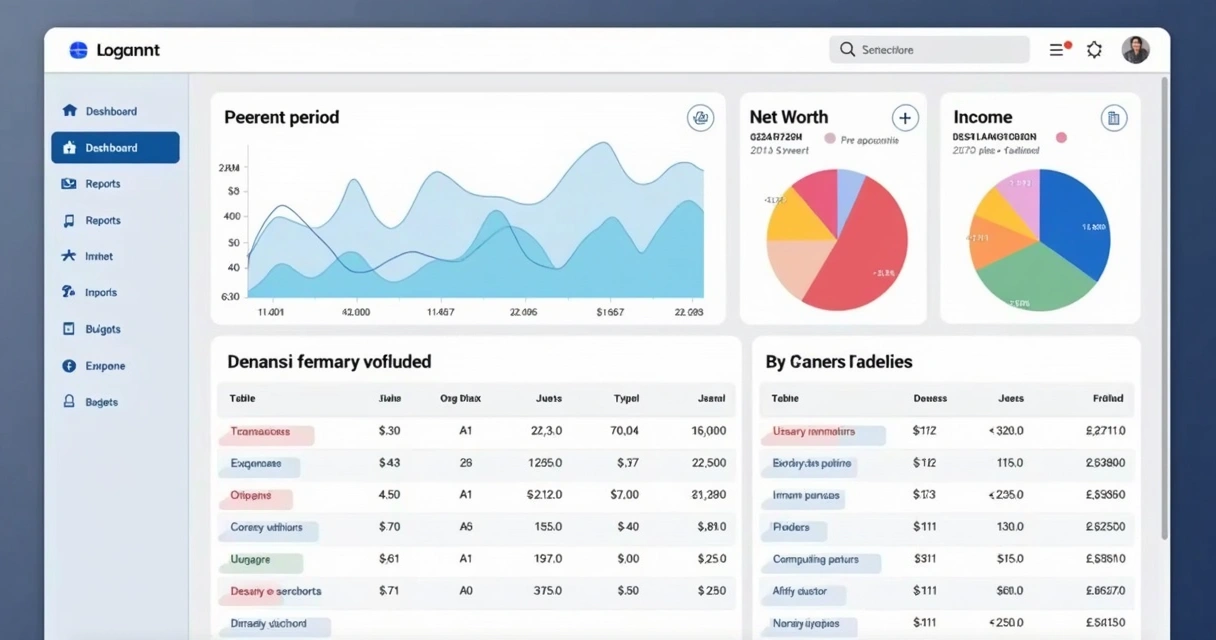Click the "1295.0" value cell
The width and height of the screenshot is (1216, 640).
[x=545, y=463]
